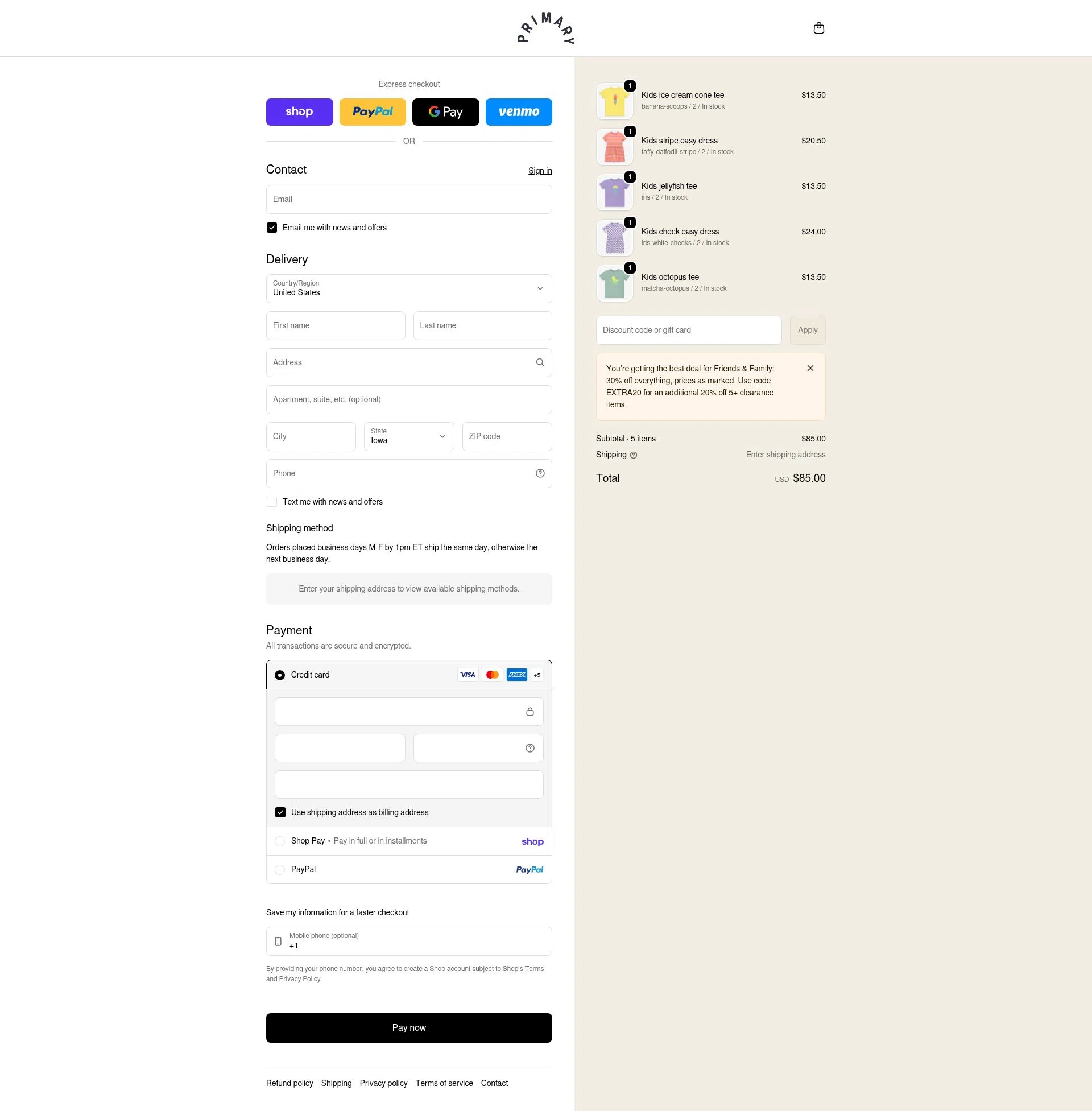The image size is (1092, 1111).
Task: Uncheck Email me with news and offers
Action: pos(272,228)
